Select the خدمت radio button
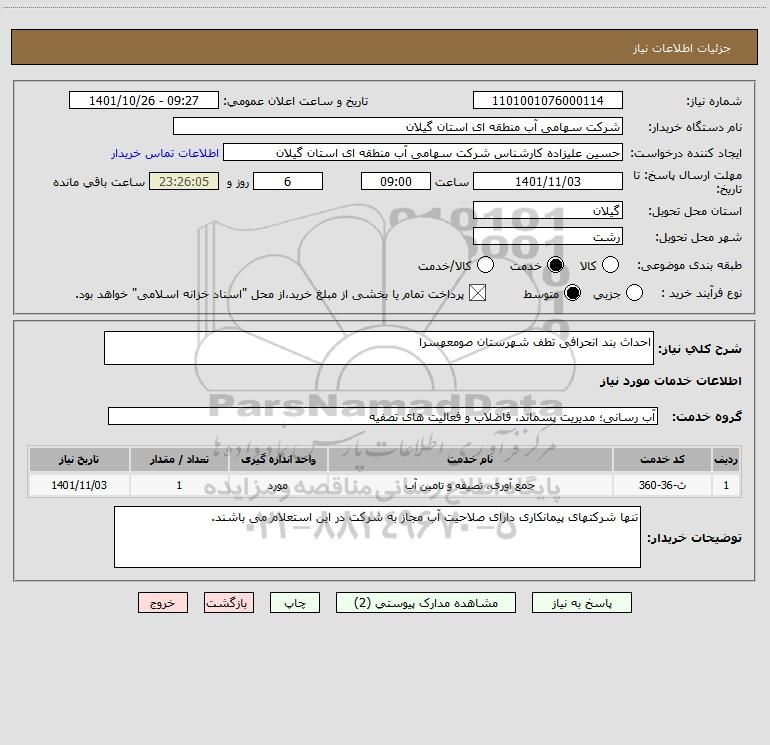This screenshot has width=770, height=745. pyautogui.click(x=555, y=265)
